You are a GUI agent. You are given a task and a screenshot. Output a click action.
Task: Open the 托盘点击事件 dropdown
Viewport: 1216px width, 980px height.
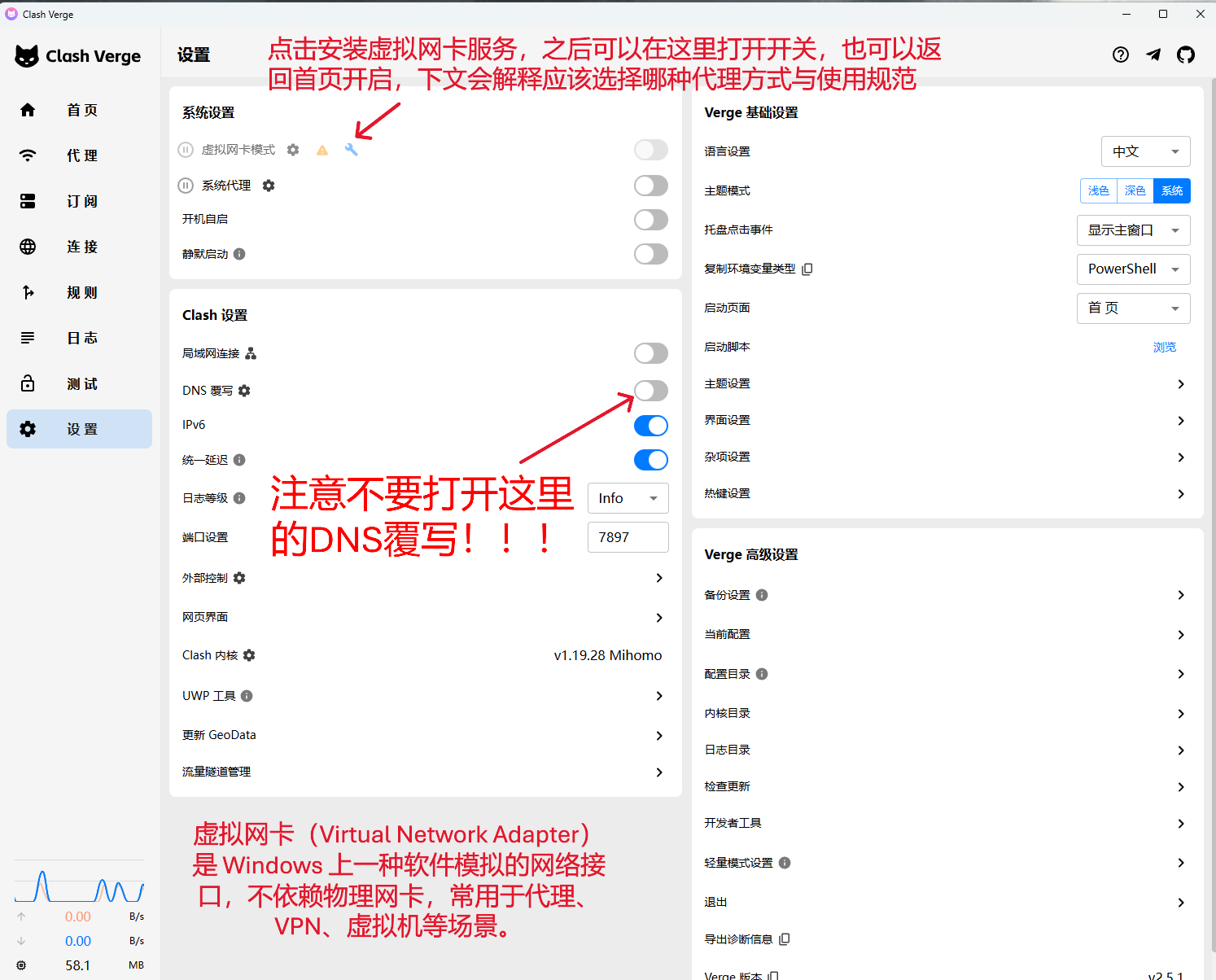coord(1134,230)
